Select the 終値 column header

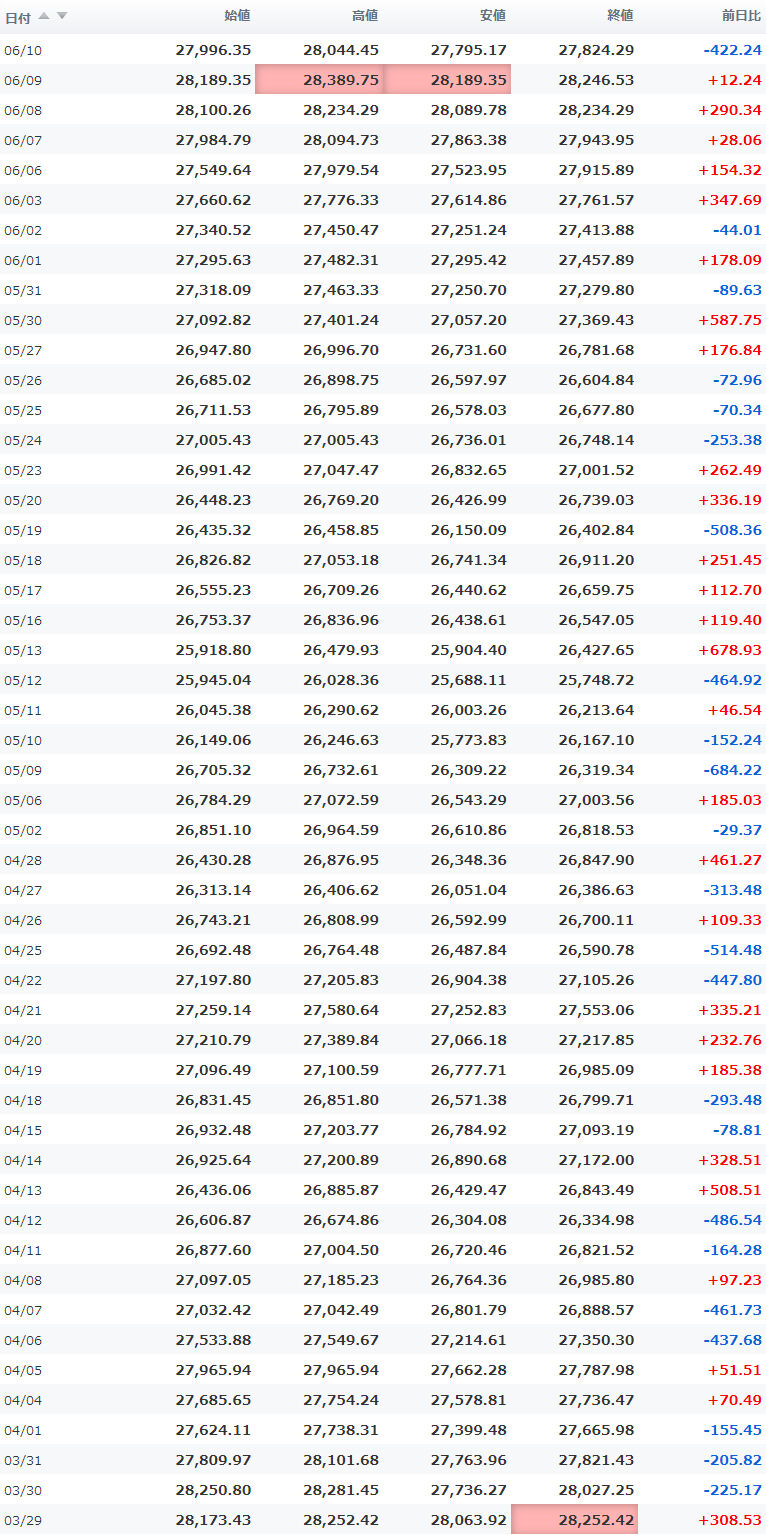(620, 16)
